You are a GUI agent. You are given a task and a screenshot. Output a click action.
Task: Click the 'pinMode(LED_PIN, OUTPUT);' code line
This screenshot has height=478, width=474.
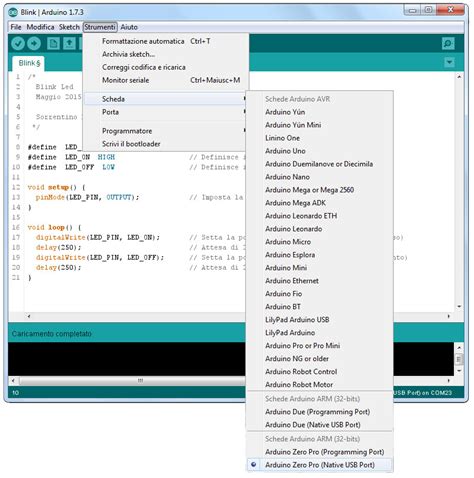coord(87,197)
